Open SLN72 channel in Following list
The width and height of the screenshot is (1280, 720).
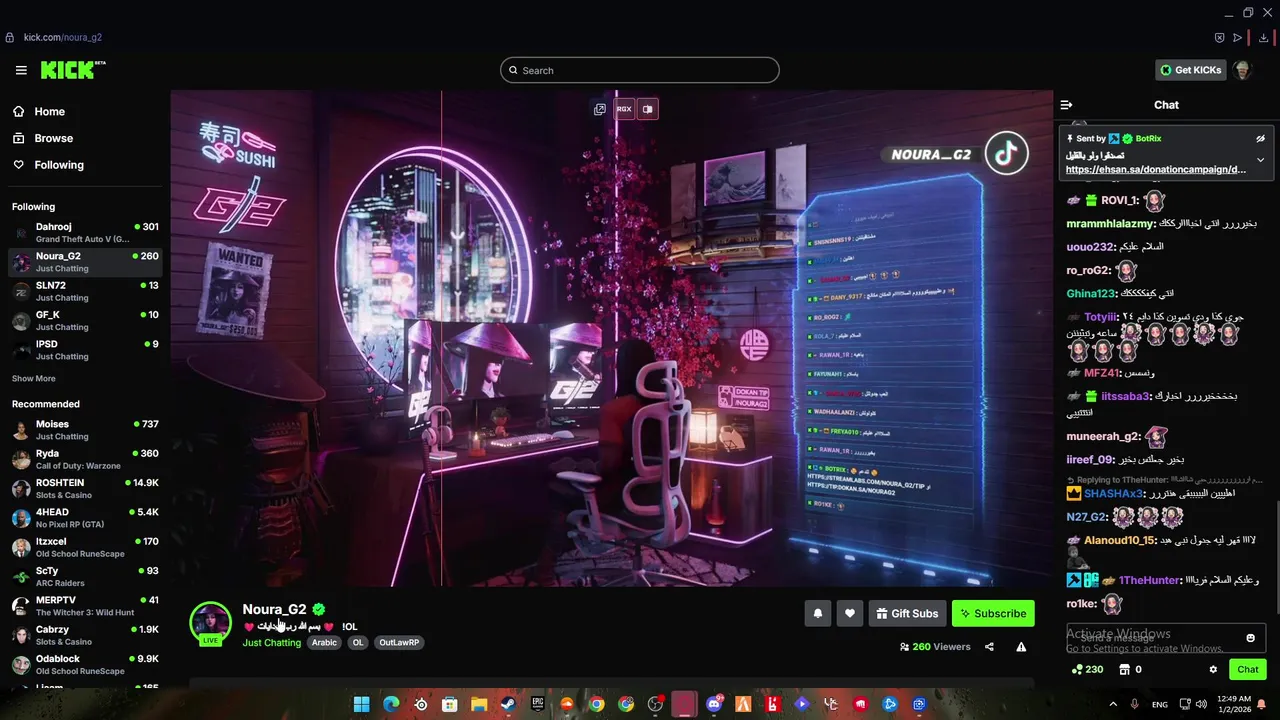click(84, 291)
